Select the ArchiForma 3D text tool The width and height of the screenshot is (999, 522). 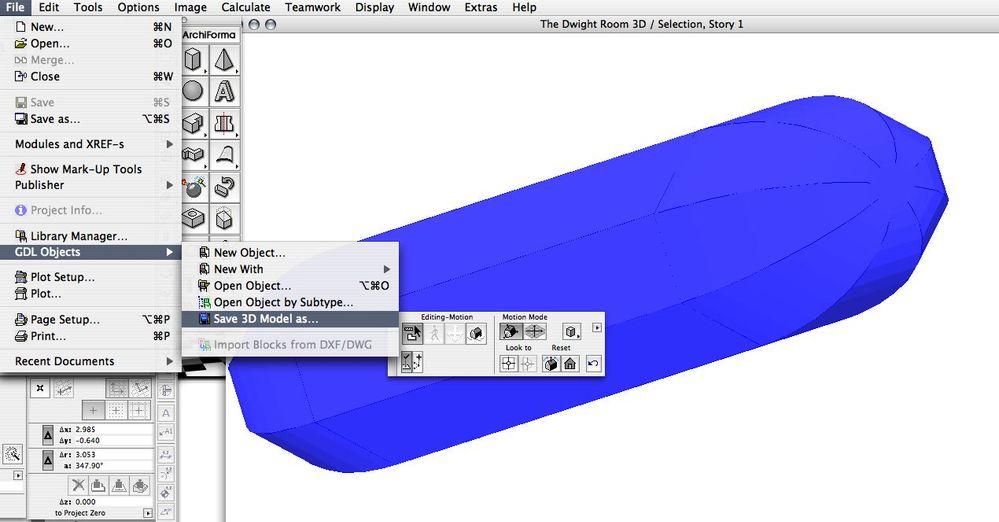pos(224,91)
